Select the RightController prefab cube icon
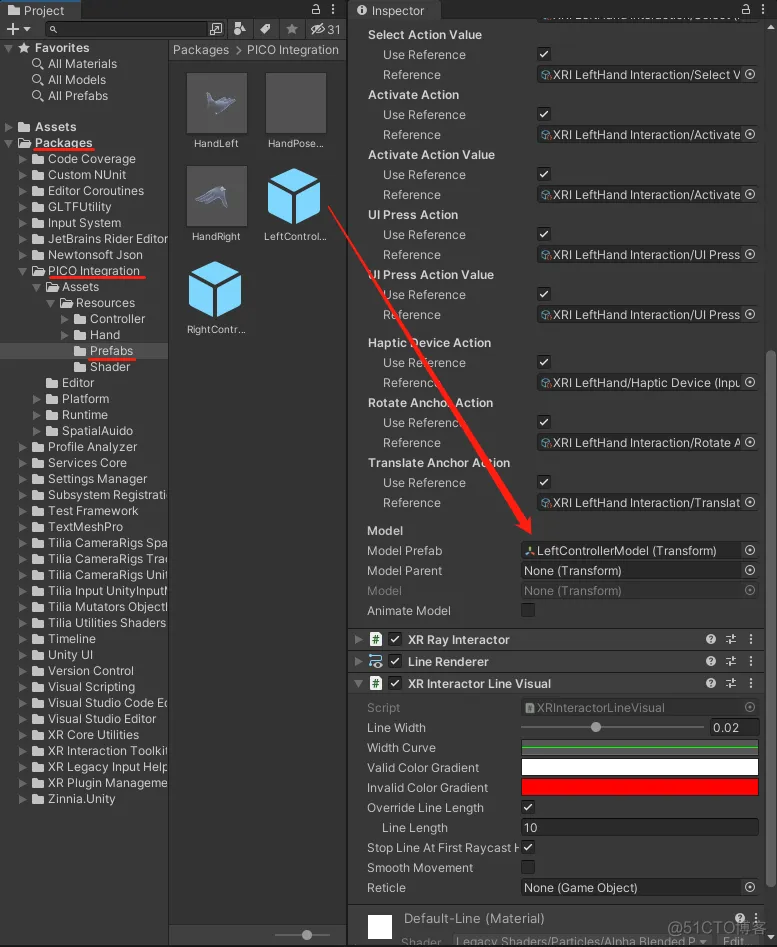This screenshot has width=777, height=947. pos(215,289)
